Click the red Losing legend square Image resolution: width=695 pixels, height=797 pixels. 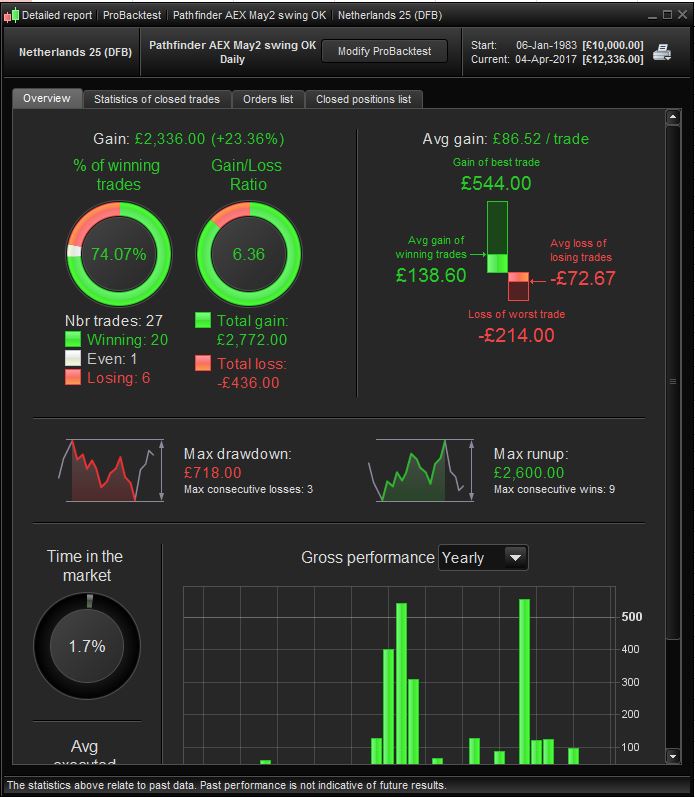73,378
